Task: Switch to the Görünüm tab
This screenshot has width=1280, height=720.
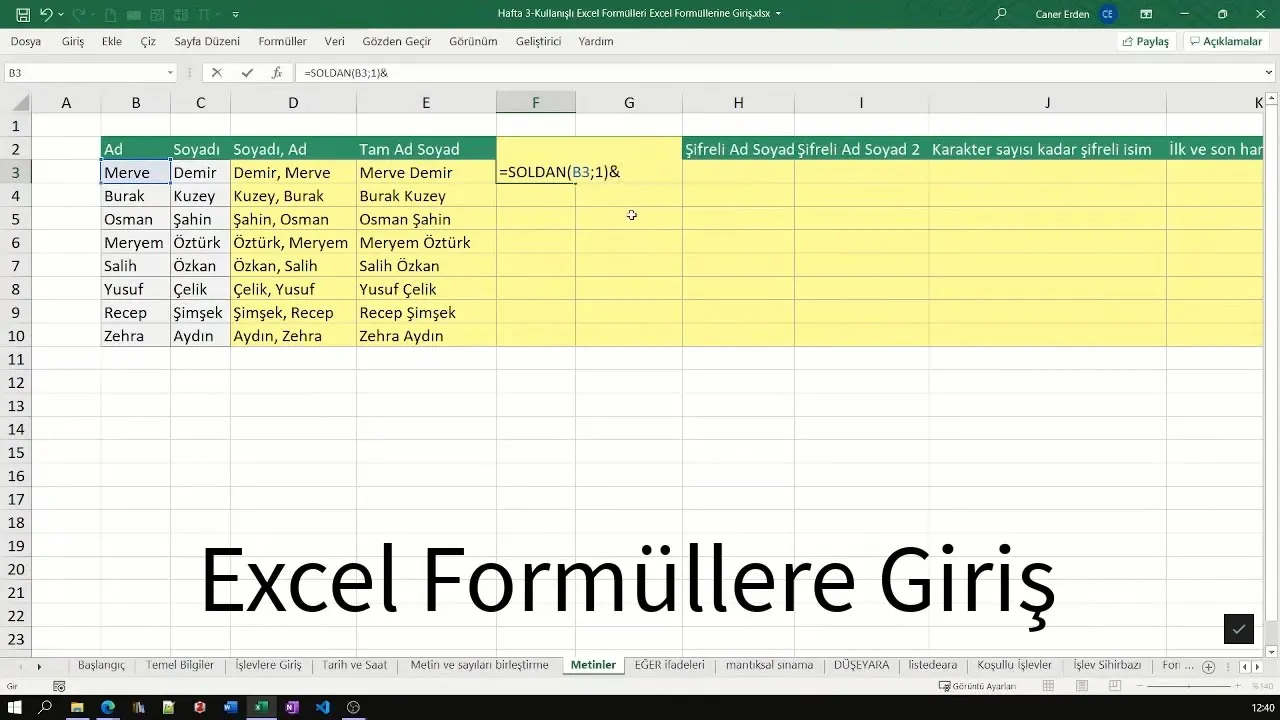Action: pos(473,42)
